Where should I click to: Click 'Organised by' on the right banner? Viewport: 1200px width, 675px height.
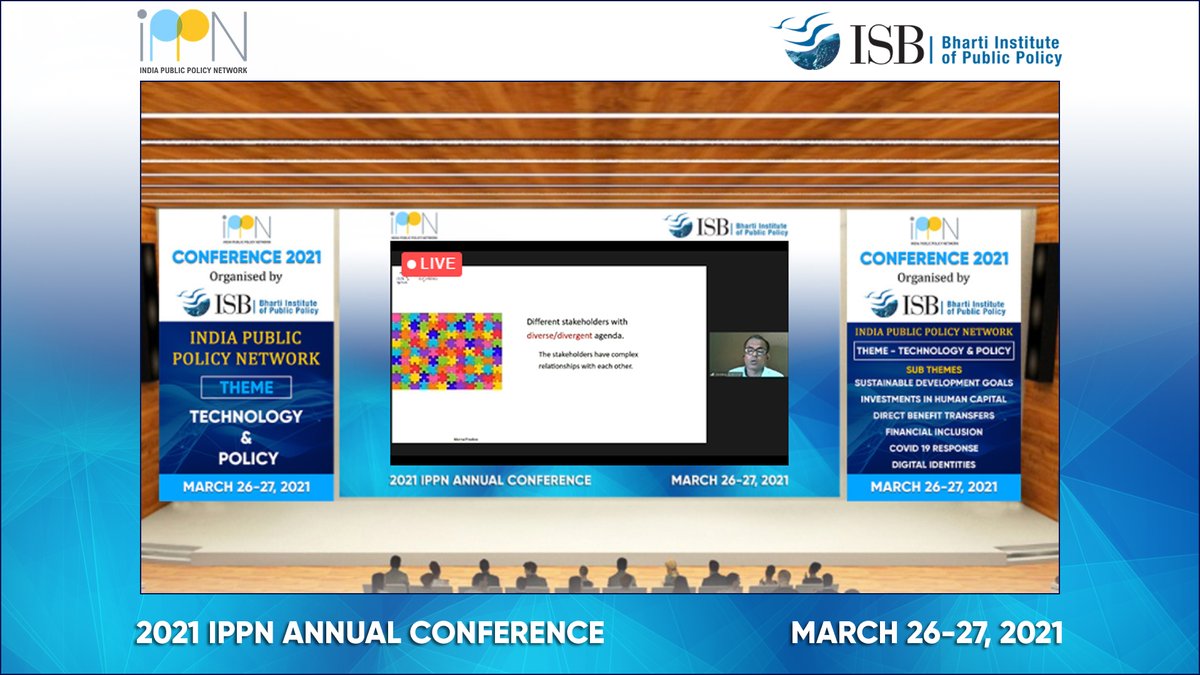(x=933, y=278)
